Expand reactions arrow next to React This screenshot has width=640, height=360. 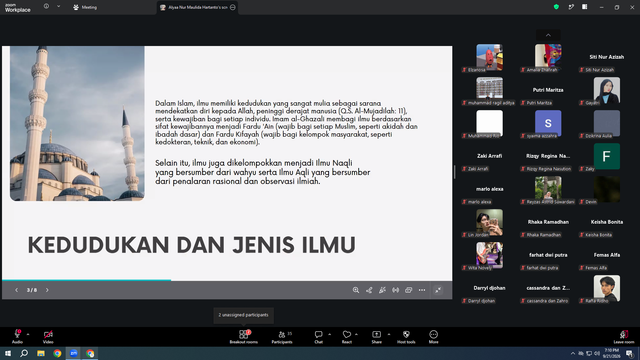[356, 334]
